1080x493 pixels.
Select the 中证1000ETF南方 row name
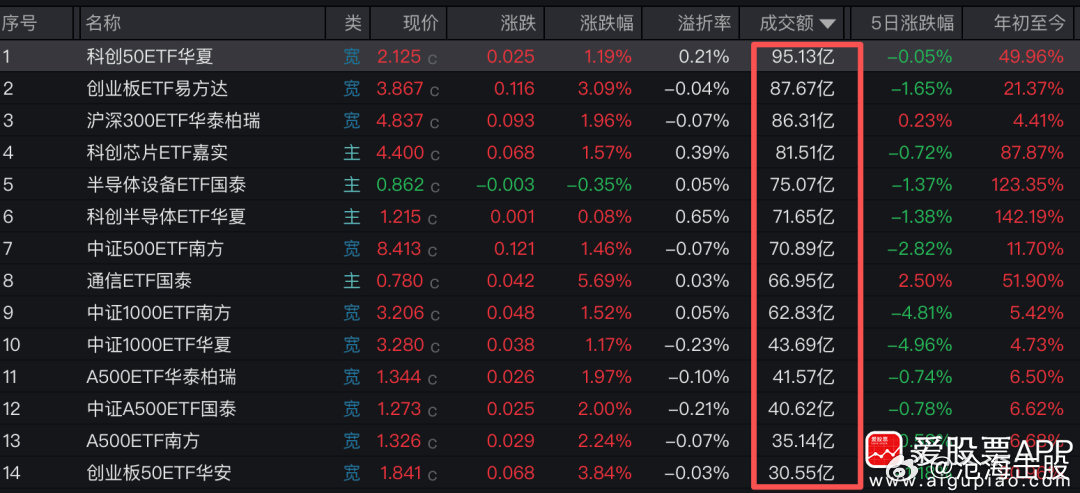pos(158,313)
